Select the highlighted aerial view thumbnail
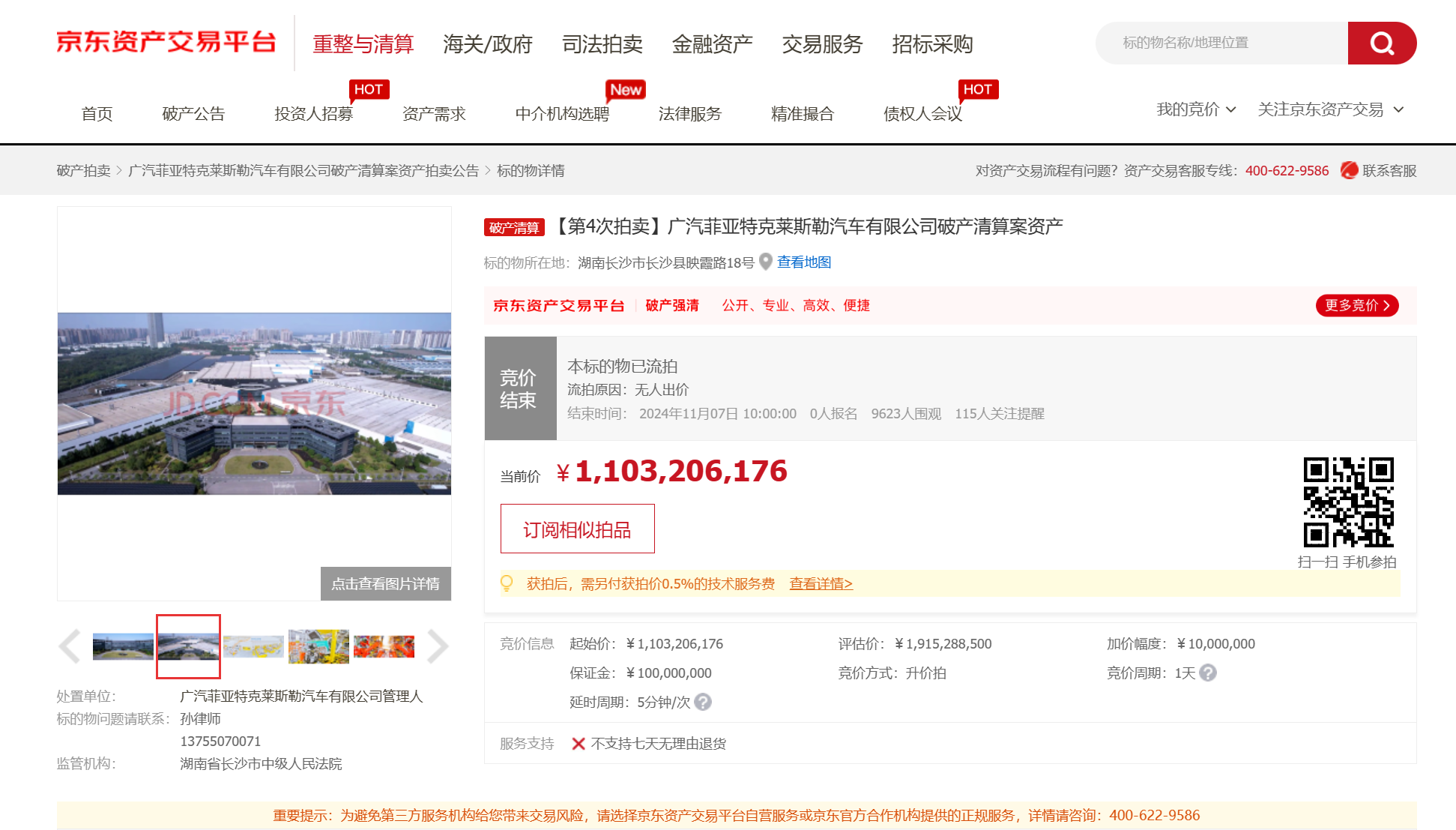The width and height of the screenshot is (1456, 830). tap(188, 646)
